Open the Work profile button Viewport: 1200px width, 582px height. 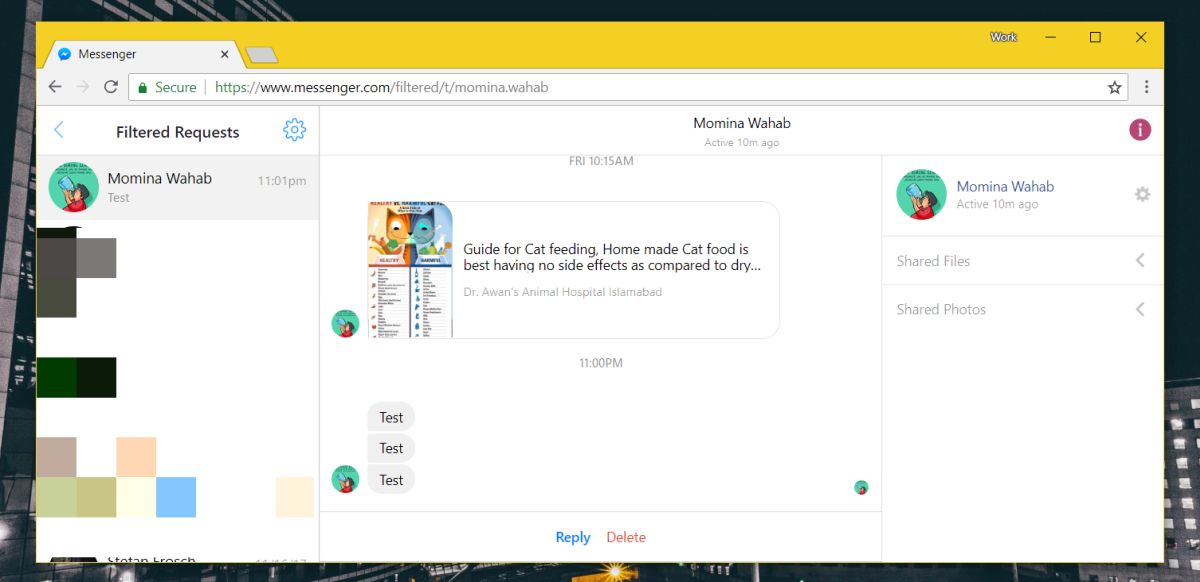[x=1003, y=37]
